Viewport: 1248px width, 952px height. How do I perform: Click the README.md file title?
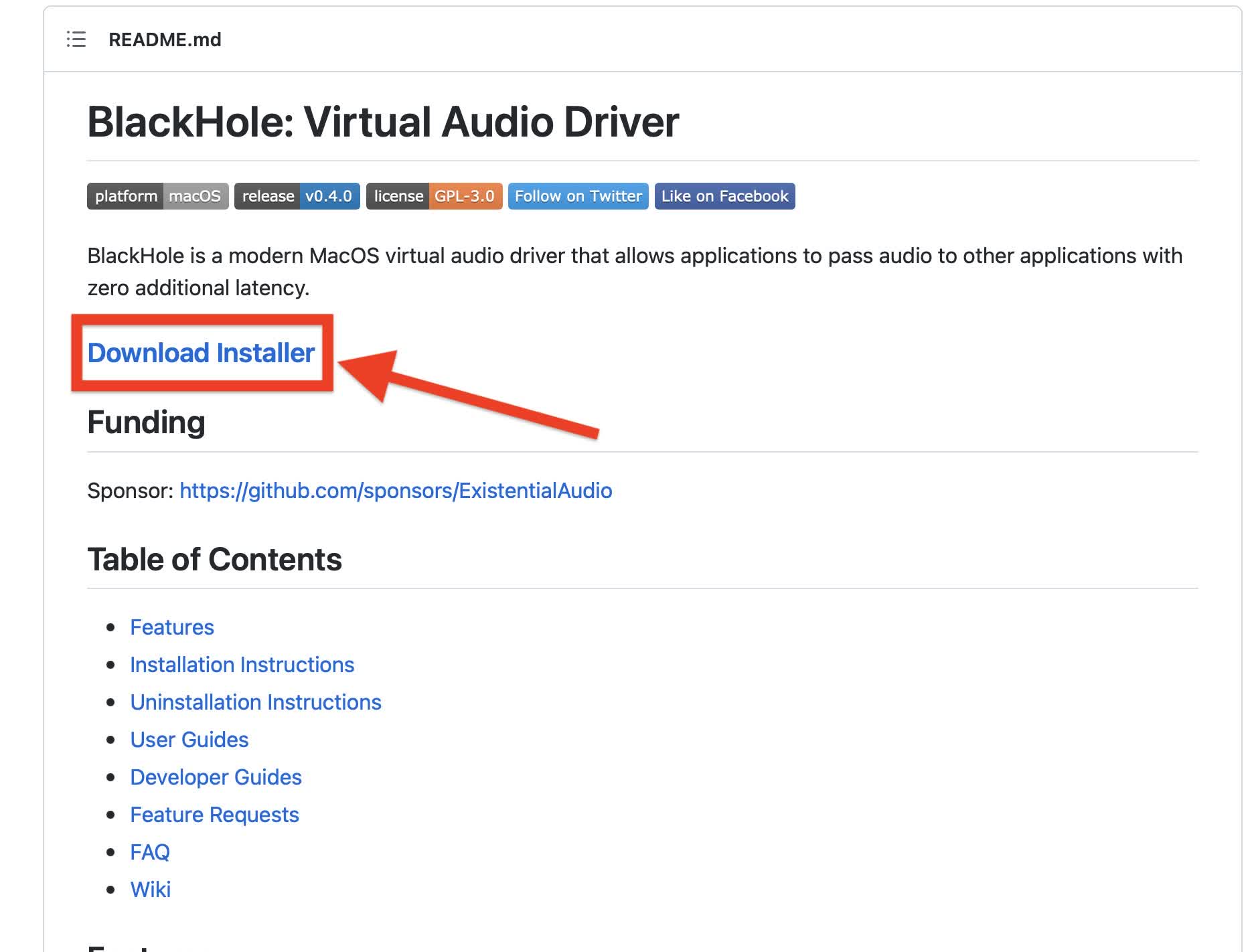[165, 39]
